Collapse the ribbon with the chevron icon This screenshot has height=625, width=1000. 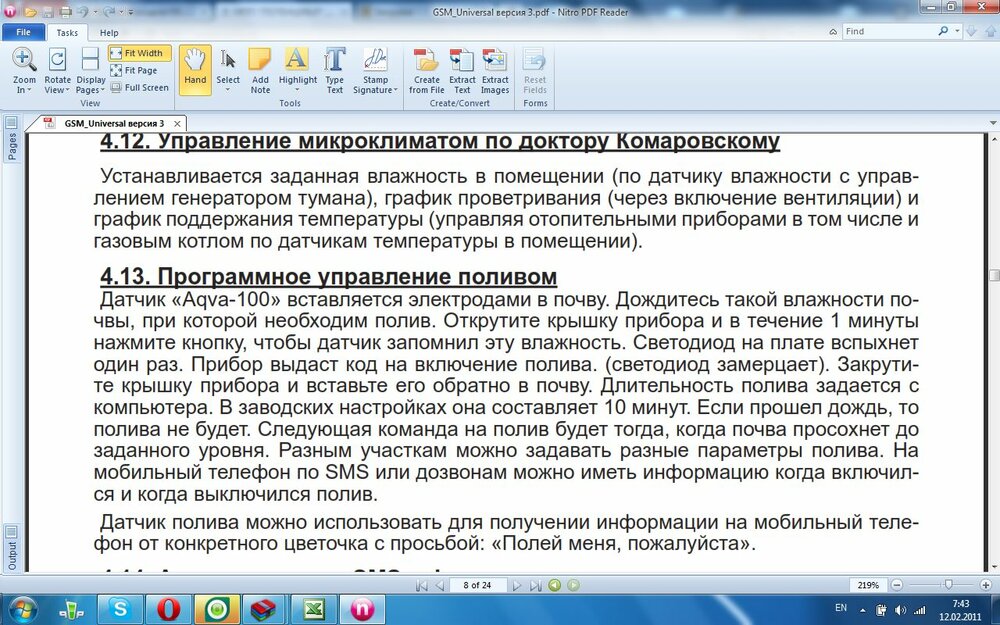(x=833, y=32)
